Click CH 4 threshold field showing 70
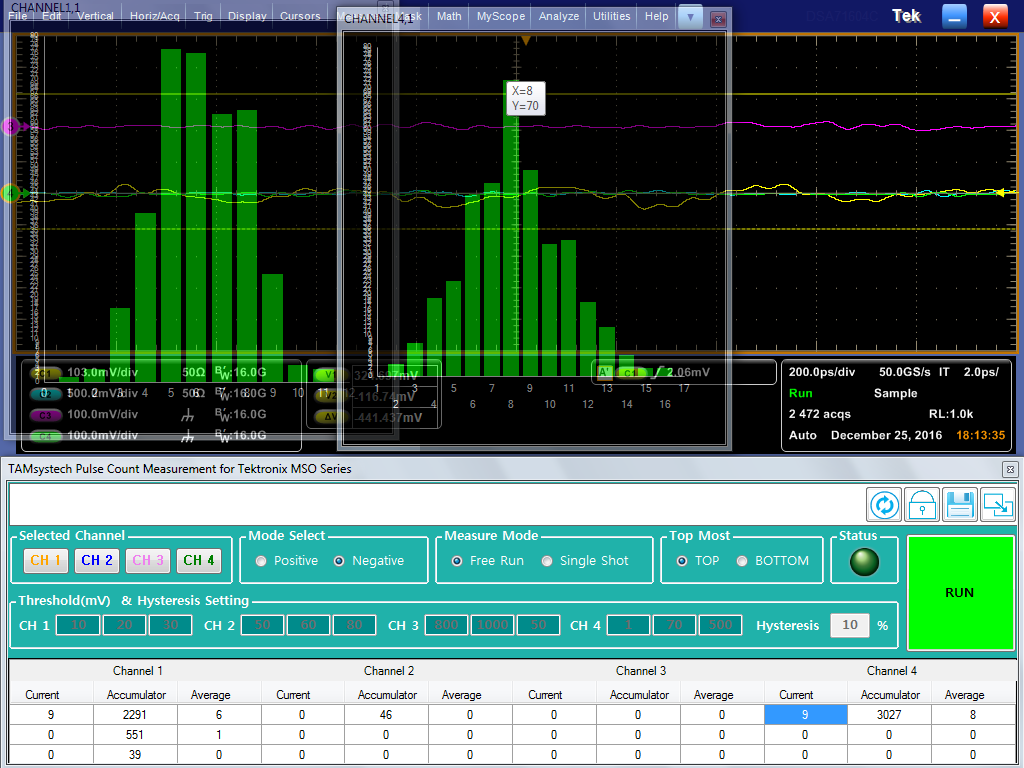This screenshot has height=768, width=1024. coord(675,625)
